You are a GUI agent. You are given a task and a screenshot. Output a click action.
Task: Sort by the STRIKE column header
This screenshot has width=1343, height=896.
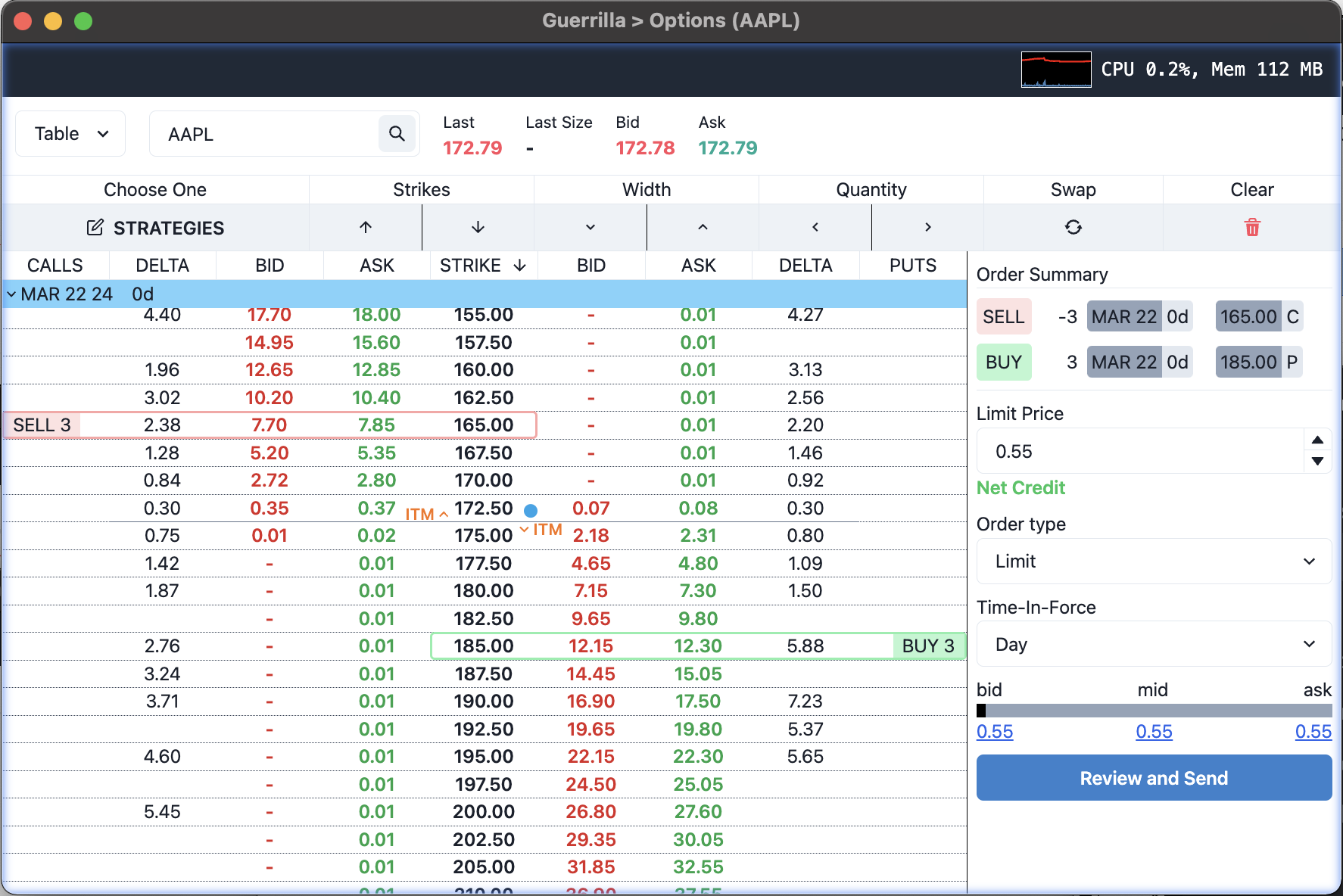(x=483, y=266)
